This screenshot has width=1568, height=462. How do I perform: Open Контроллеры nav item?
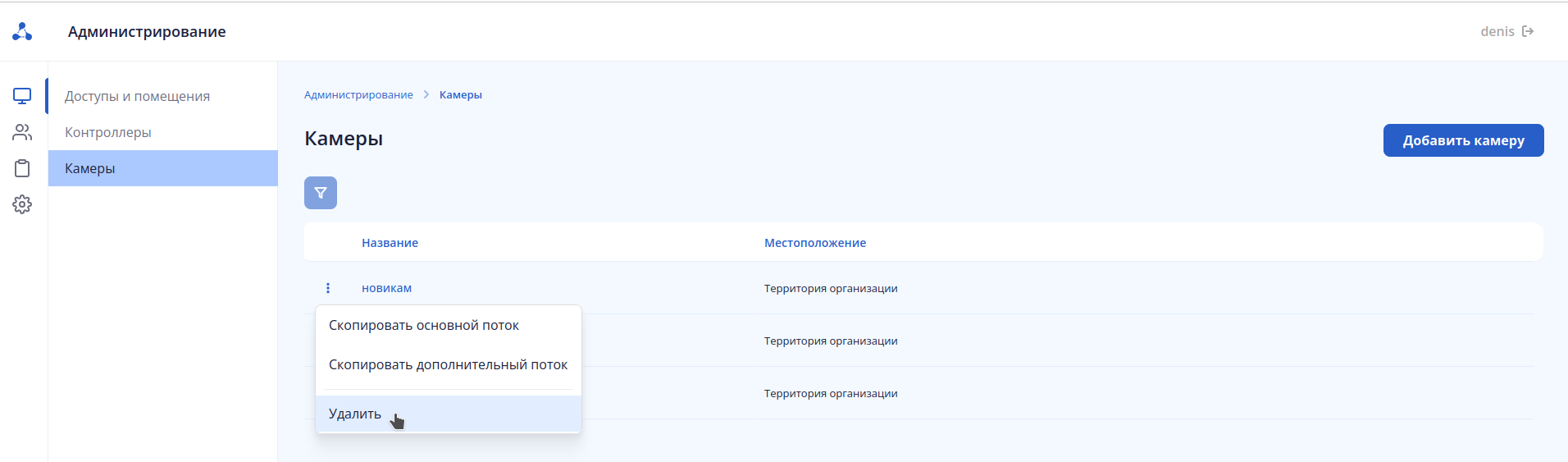point(108,133)
